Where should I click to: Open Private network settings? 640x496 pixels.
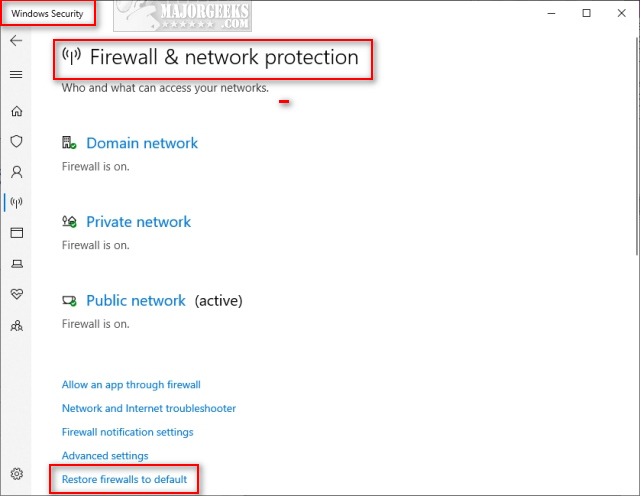point(138,222)
